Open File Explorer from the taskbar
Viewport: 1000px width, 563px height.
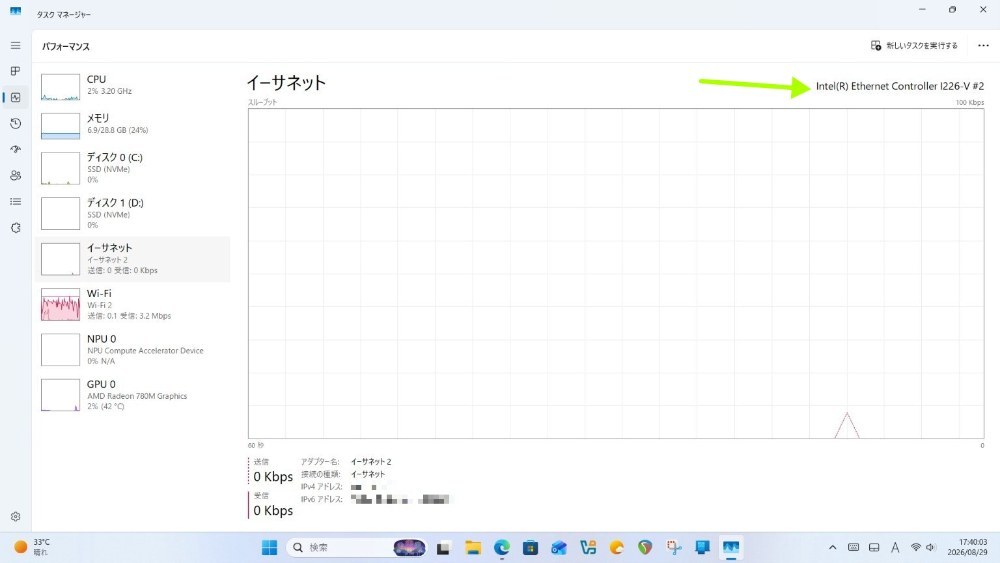(x=473, y=547)
